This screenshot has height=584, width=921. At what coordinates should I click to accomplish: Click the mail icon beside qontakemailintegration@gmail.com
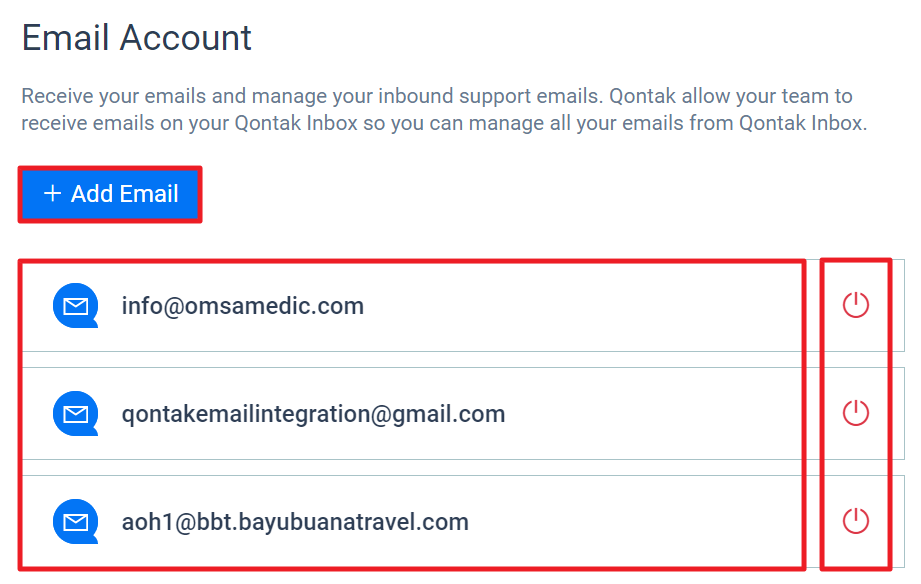click(75, 414)
